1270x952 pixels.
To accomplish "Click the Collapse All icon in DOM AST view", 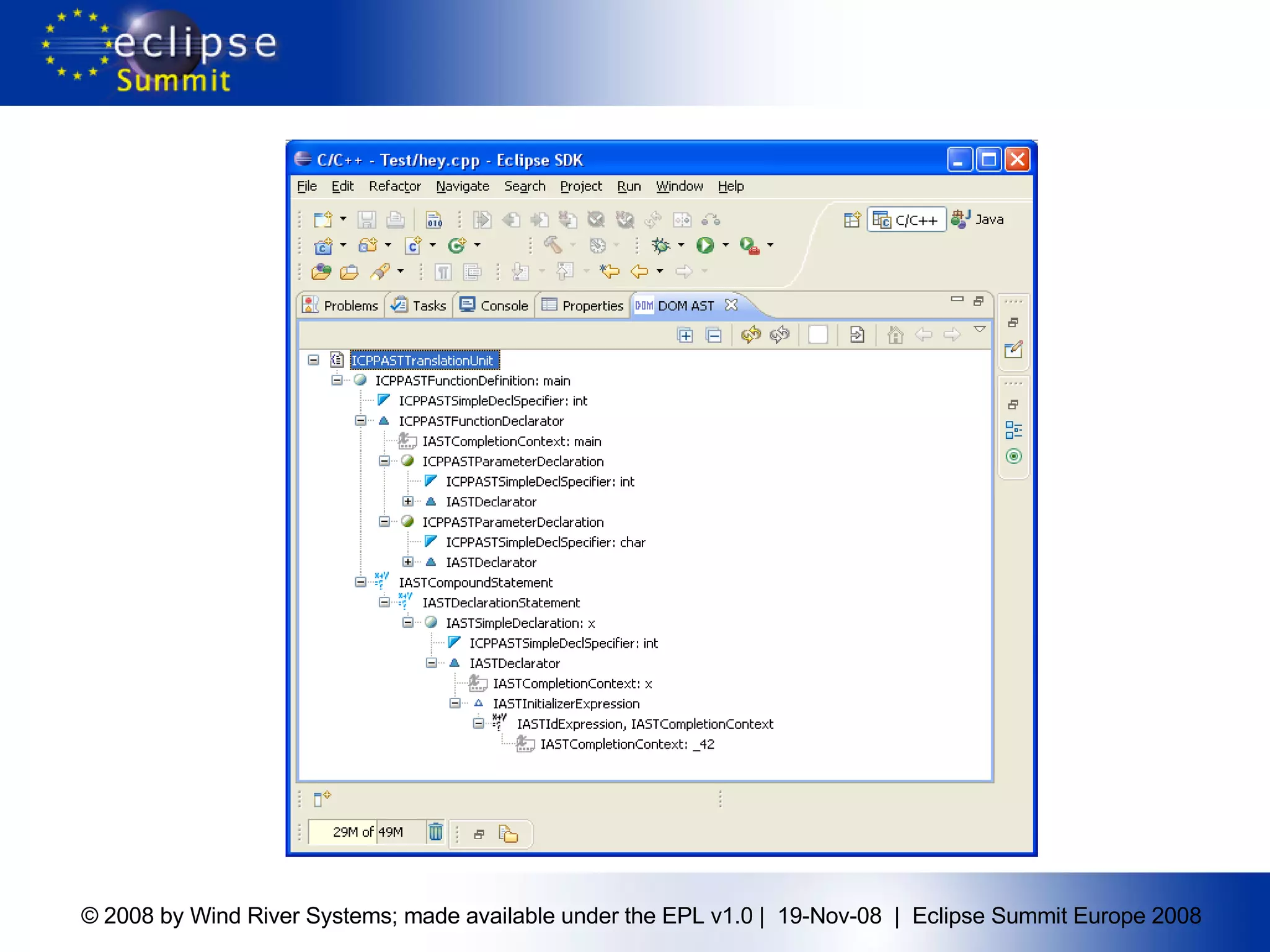I will pos(714,335).
